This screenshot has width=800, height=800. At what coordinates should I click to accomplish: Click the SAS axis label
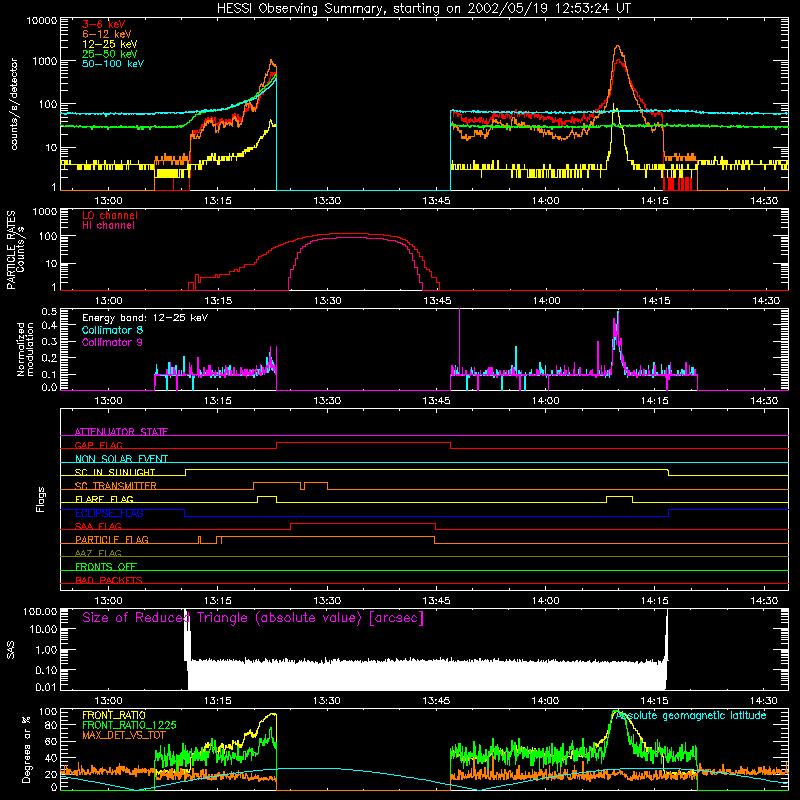[10, 649]
